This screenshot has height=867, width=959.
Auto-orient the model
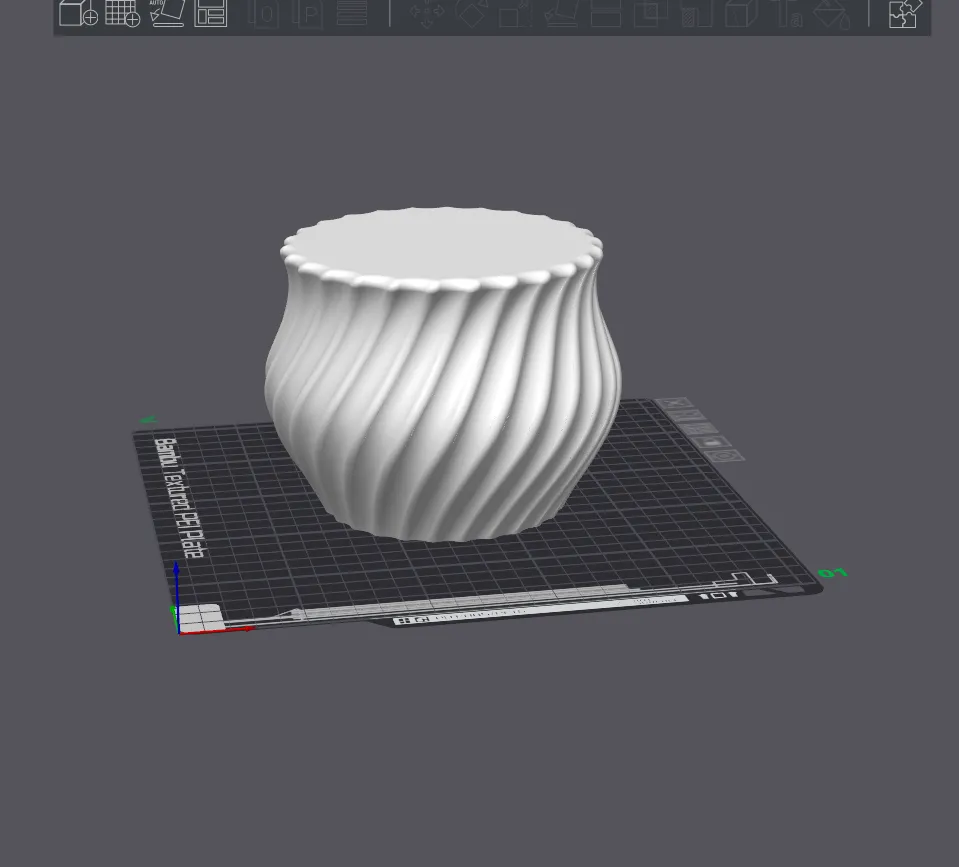click(168, 14)
